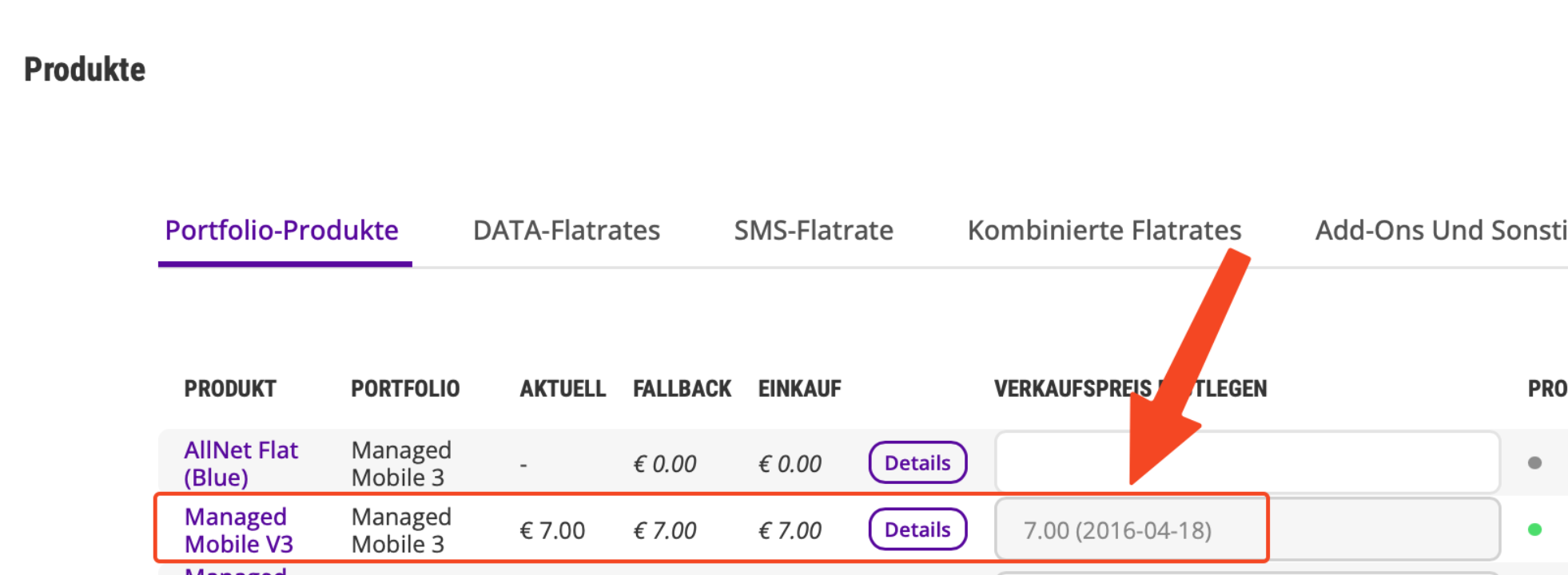This screenshot has height=575, width=1568.
Task: Click Details button in AllNet Flat row
Action: click(x=917, y=463)
